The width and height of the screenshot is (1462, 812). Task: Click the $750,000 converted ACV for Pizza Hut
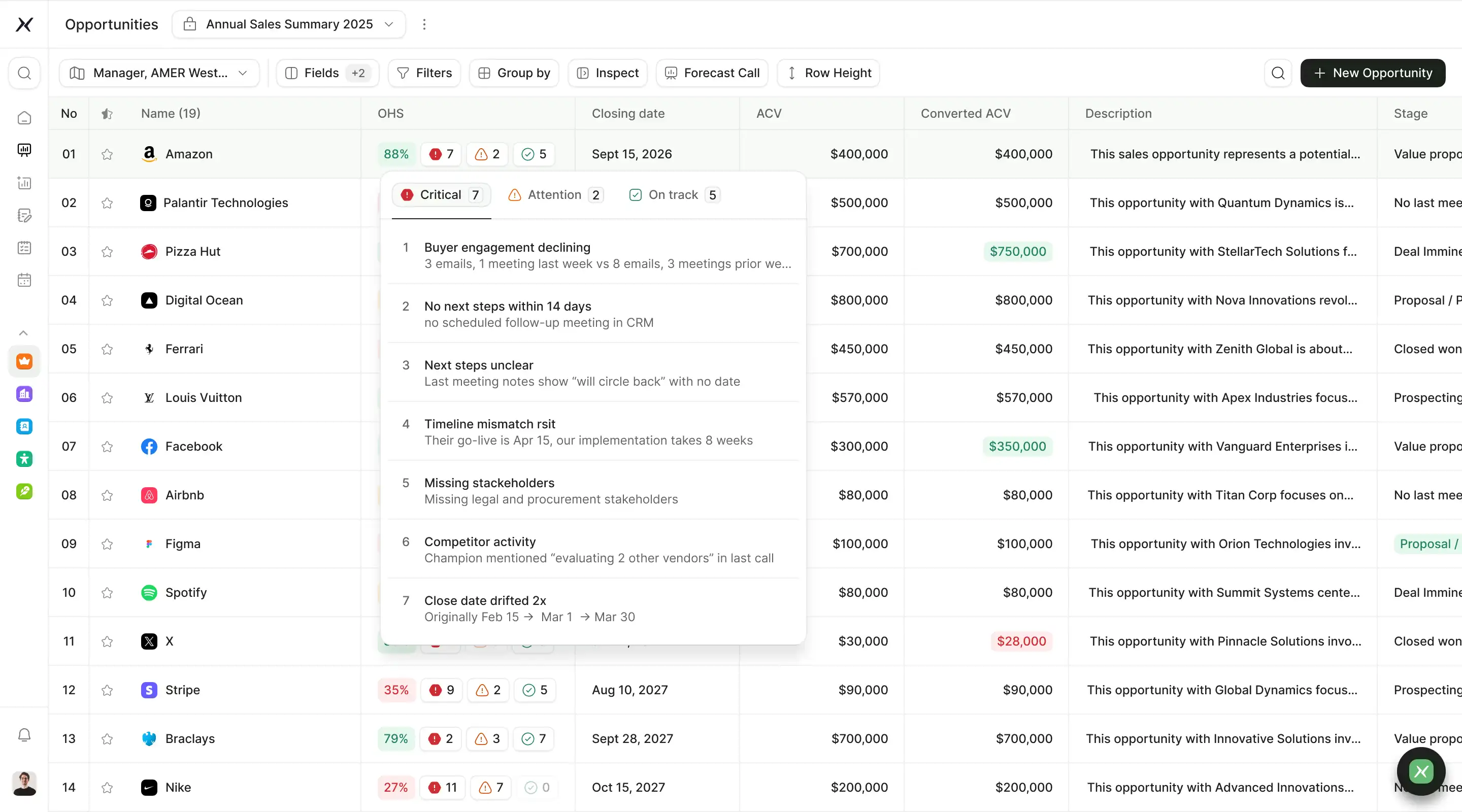[1018, 252]
